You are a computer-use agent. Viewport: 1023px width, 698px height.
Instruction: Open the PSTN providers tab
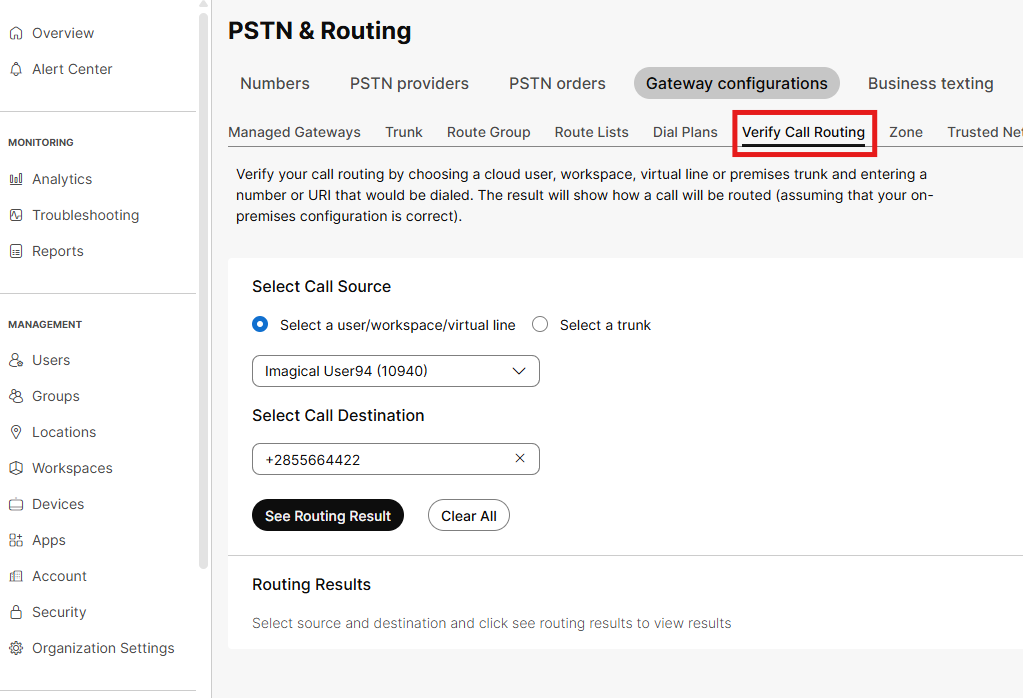[x=409, y=84]
